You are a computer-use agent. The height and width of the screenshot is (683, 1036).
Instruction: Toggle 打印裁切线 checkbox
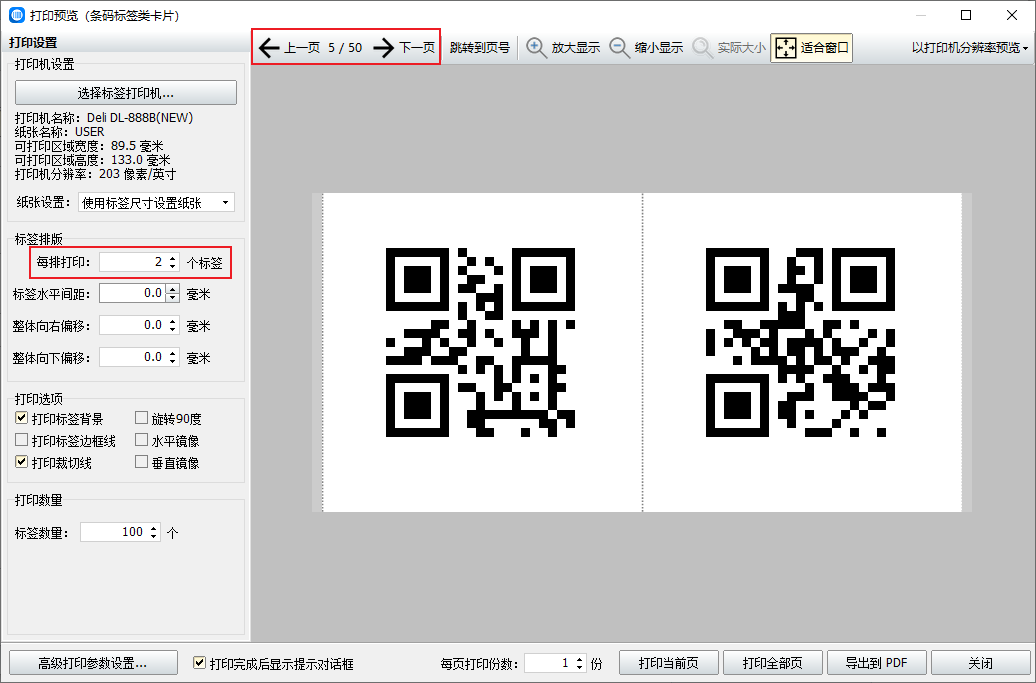[22, 462]
